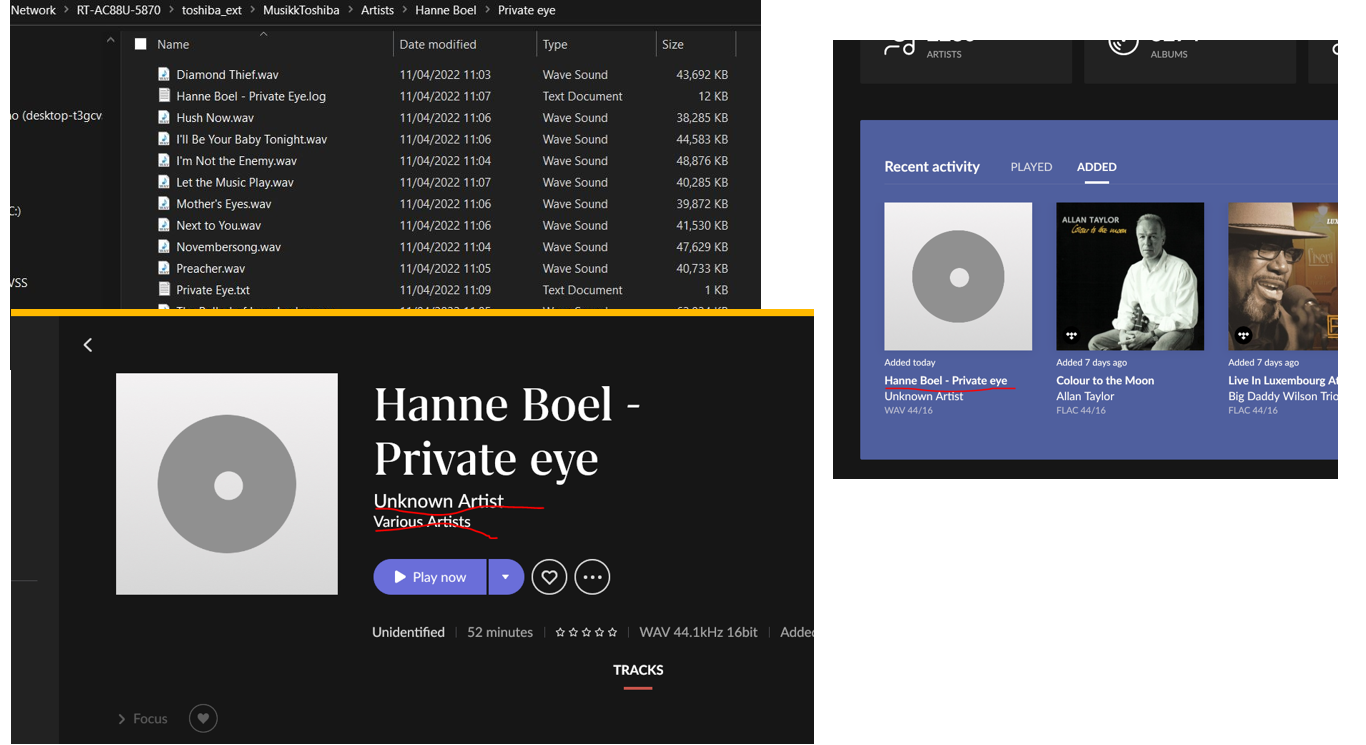Click the Unidentified status label
The width and height of the screenshot is (1366, 745).
click(408, 632)
